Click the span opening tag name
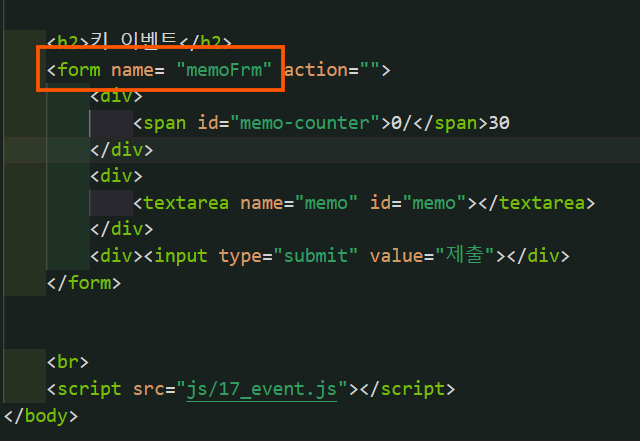This screenshot has width=640, height=441. click(x=165, y=123)
